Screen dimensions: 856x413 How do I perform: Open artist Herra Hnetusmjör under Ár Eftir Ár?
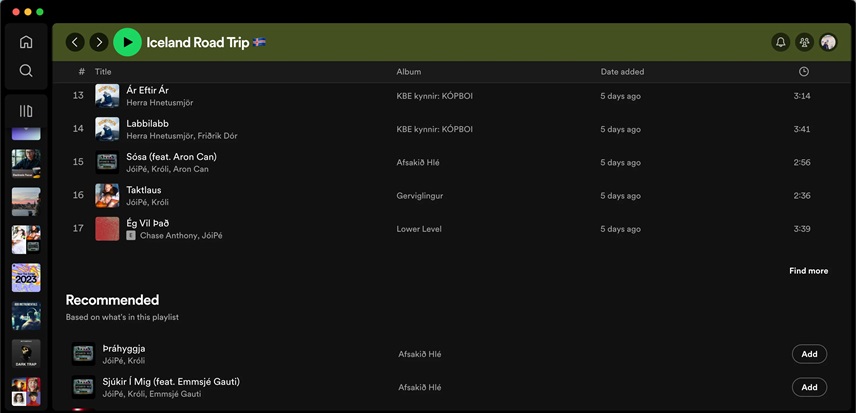point(159,103)
